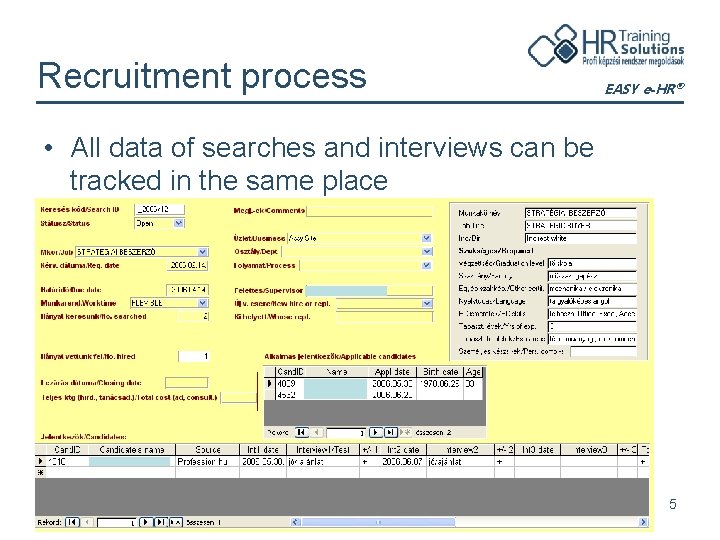Image resolution: width=720 pixels, height=540 pixels.
Task: Click the Int1 date column header
Action: tap(263, 450)
